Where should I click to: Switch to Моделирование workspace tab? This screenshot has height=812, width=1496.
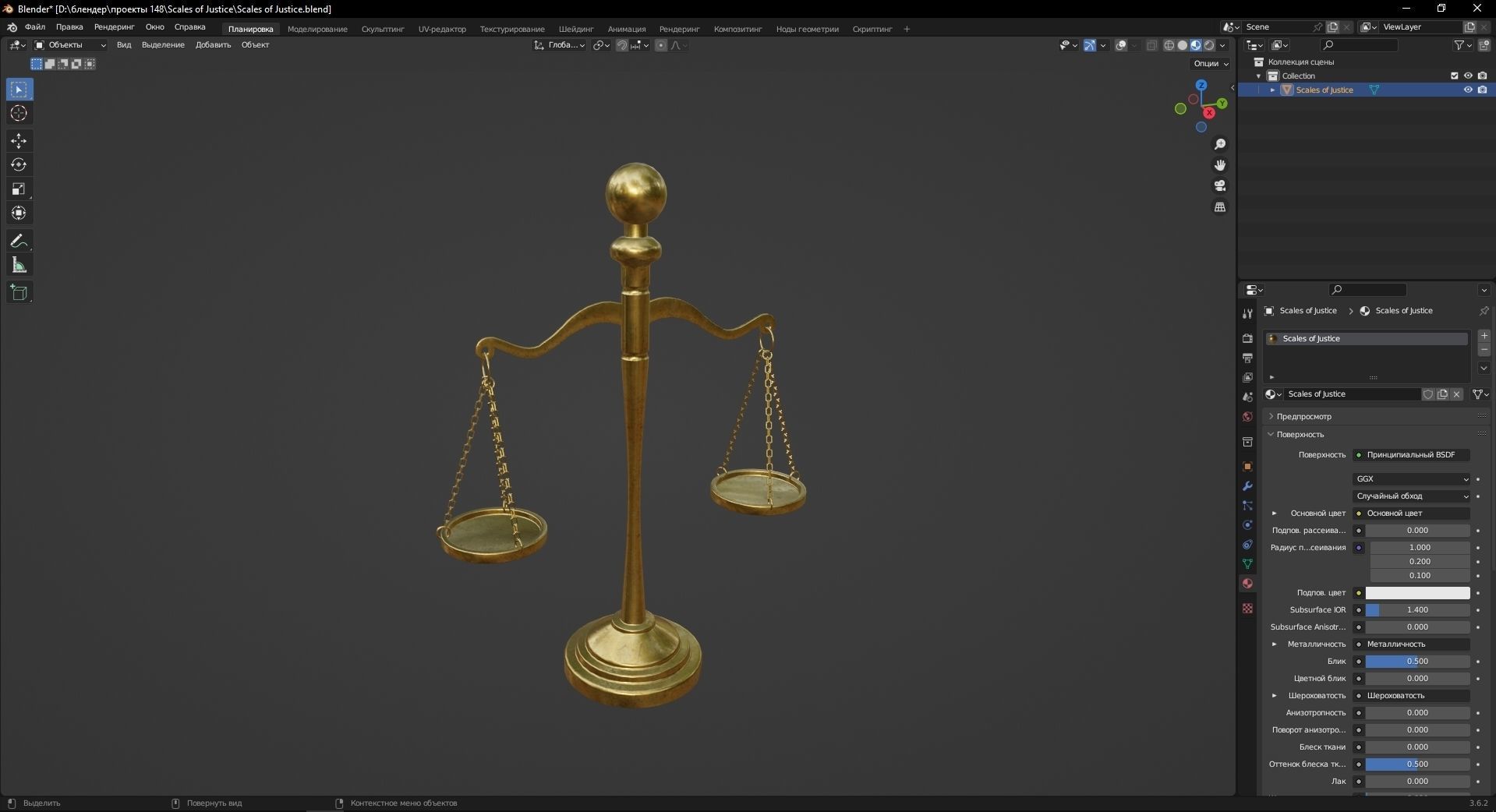click(317, 30)
